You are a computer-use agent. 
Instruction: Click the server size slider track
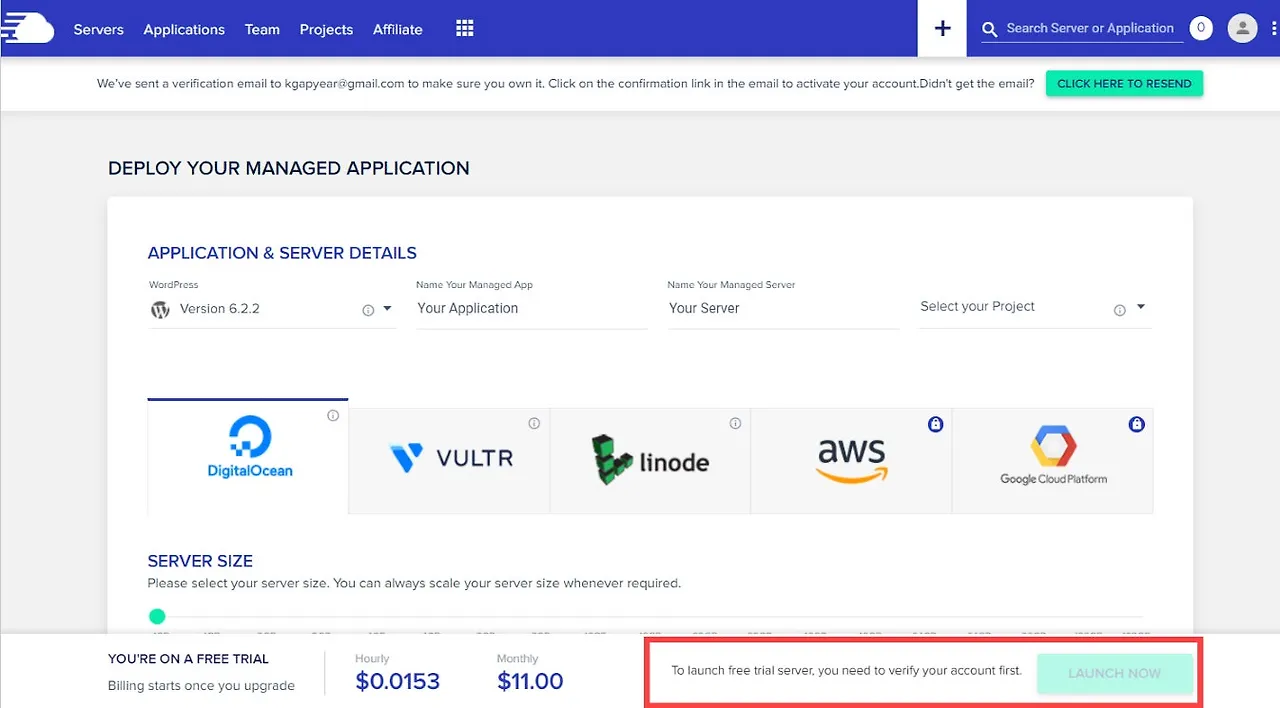pyautogui.click(x=650, y=616)
